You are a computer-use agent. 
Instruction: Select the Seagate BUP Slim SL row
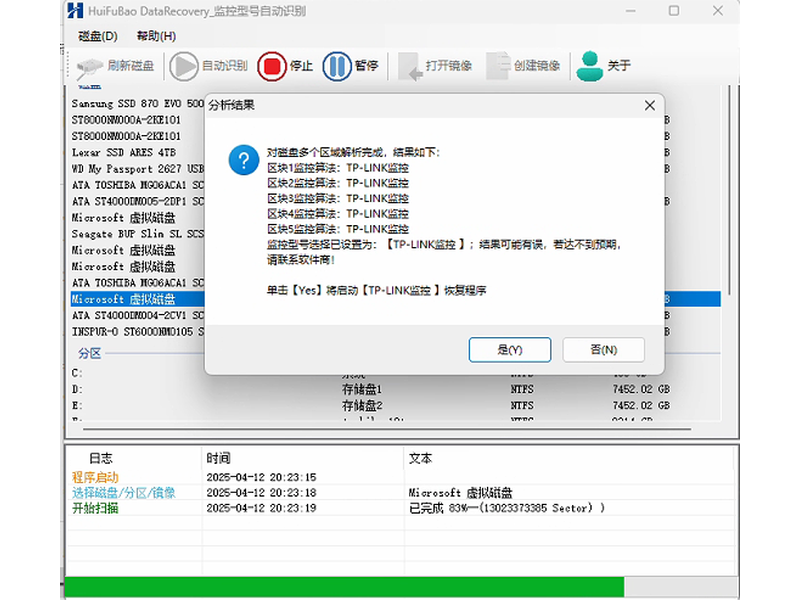pyautogui.click(x=138, y=234)
